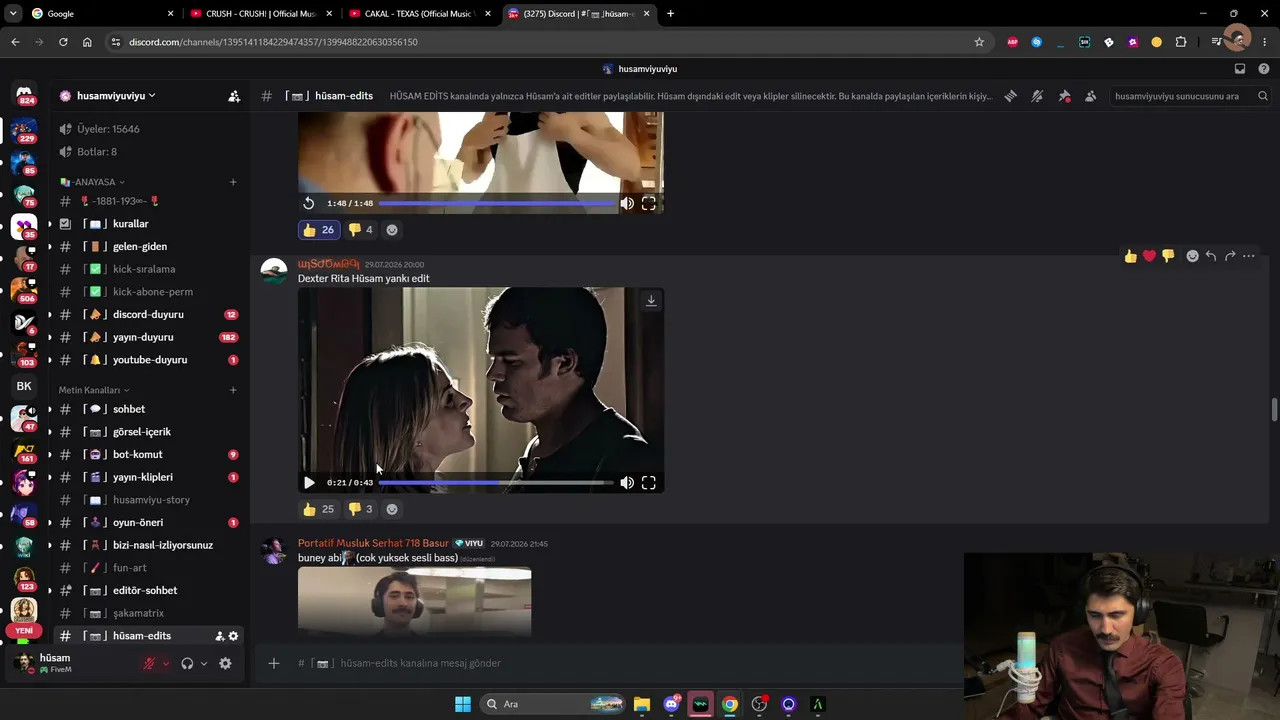Image resolution: width=1280 pixels, height=720 pixels.
Task: Invite people using the server header icon
Action: (x=233, y=96)
